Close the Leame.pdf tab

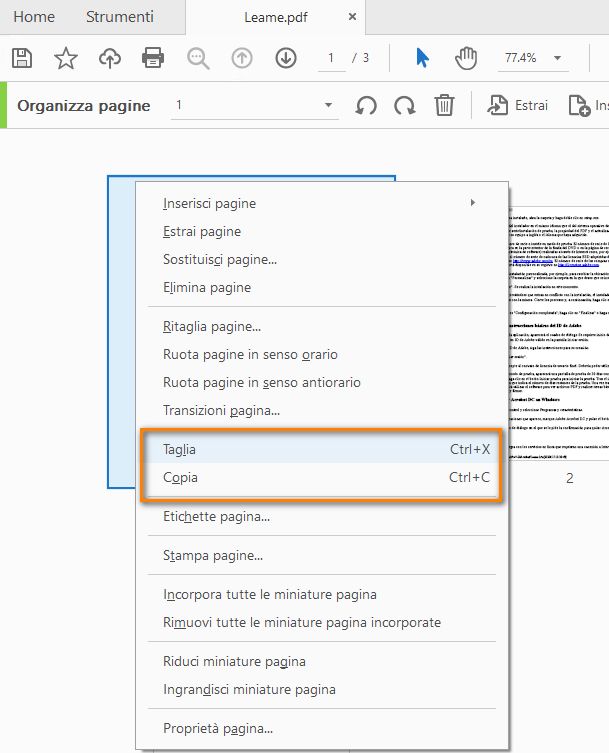353,17
